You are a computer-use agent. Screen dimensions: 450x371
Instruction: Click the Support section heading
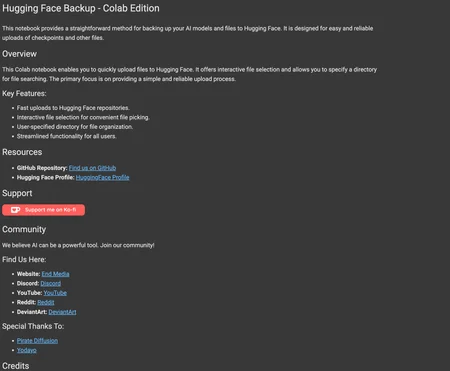[x=17, y=194]
